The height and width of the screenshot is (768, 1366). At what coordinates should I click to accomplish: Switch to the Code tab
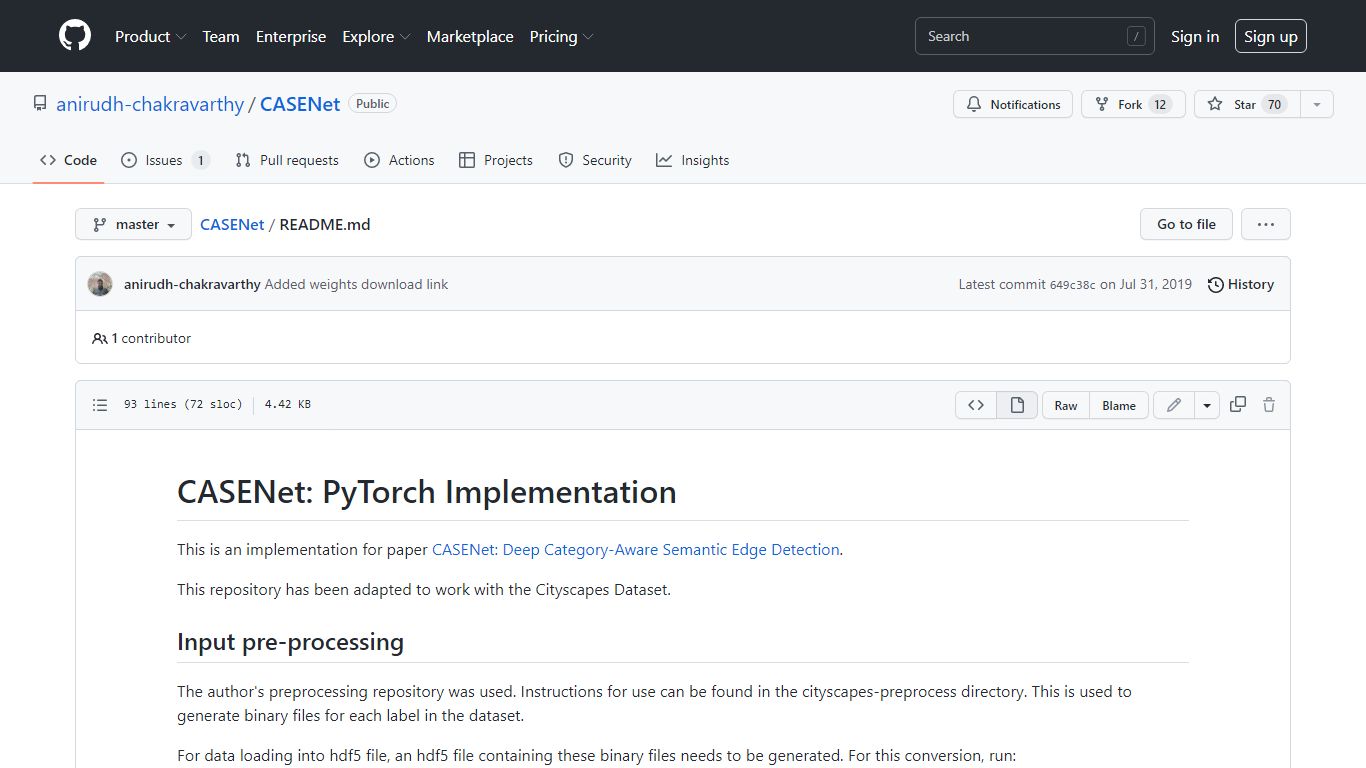click(68, 160)
